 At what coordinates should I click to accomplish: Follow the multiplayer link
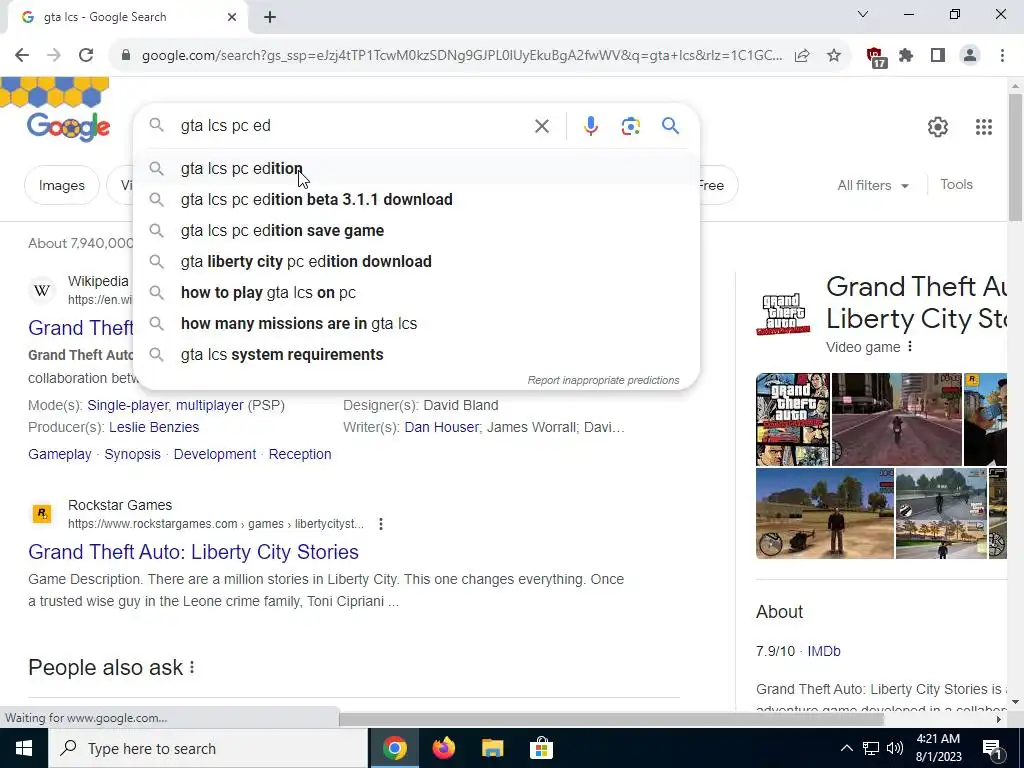209,406
